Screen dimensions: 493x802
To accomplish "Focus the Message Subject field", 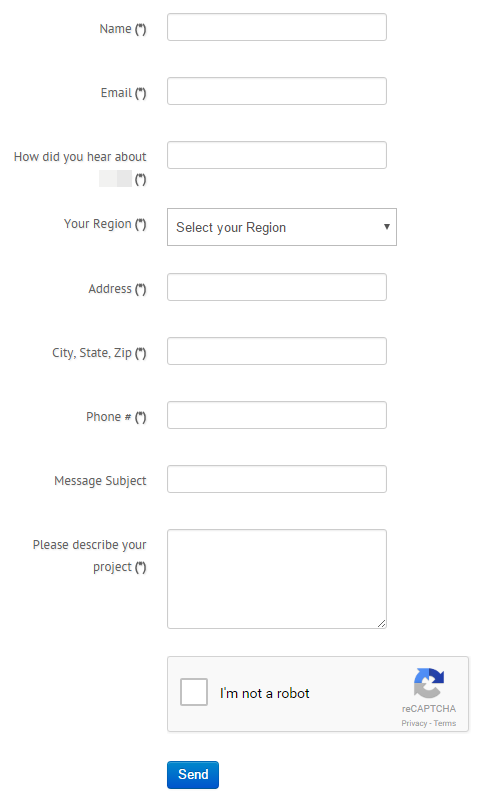I will click(x=277, y=479).
